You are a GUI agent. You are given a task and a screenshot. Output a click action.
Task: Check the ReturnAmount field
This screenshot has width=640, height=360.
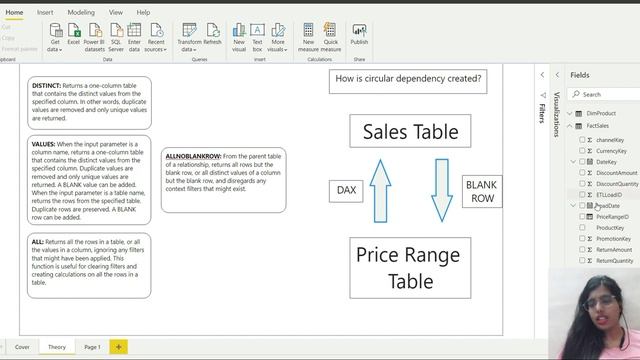pos(582,249)
